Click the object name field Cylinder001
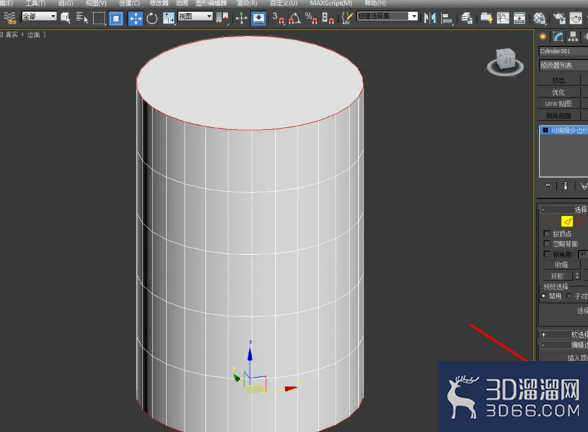The height and width of the screenshot is (432, 588). [x=563, y=51]
